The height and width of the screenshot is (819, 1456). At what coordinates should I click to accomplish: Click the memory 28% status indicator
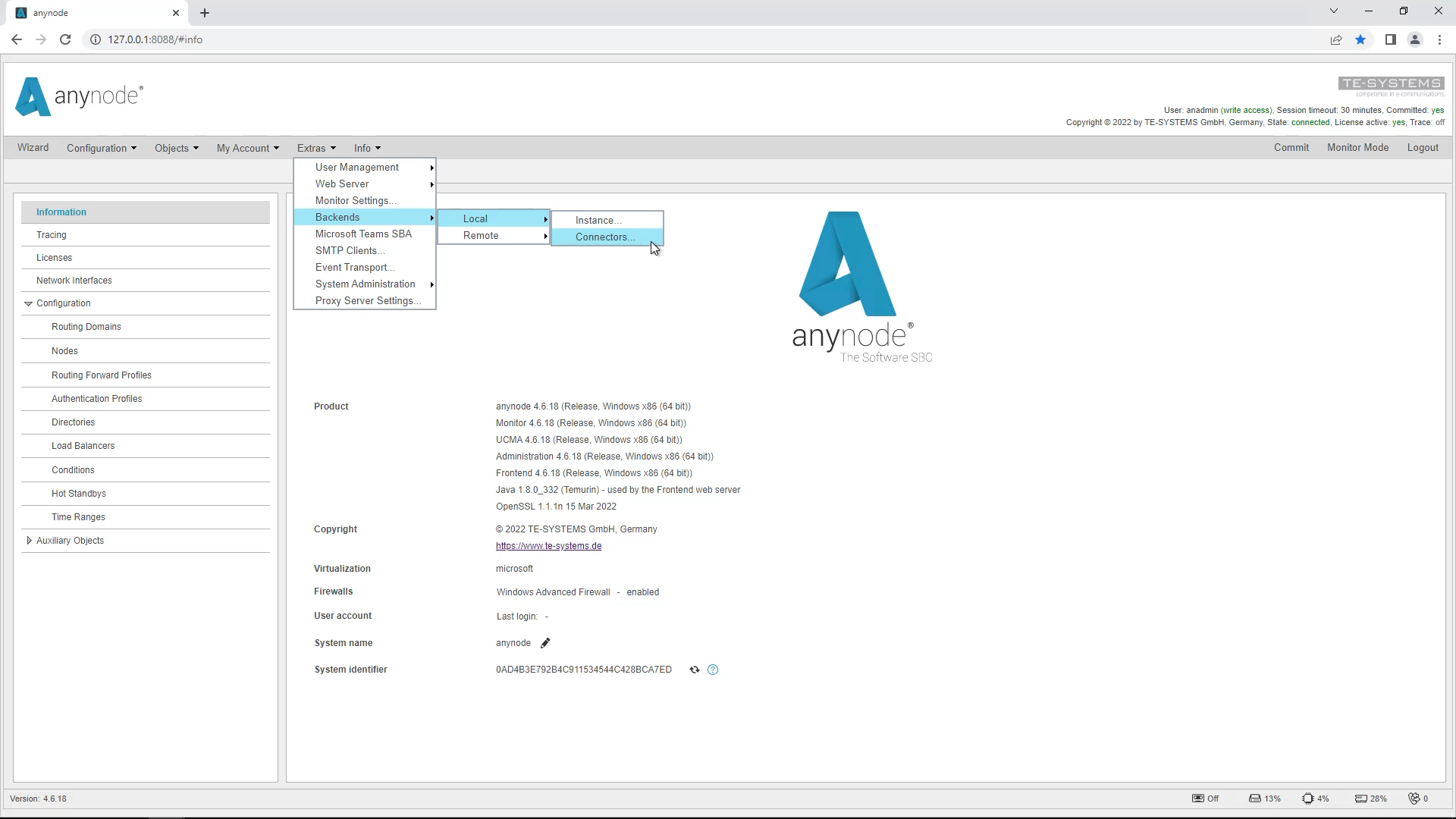1371,799
